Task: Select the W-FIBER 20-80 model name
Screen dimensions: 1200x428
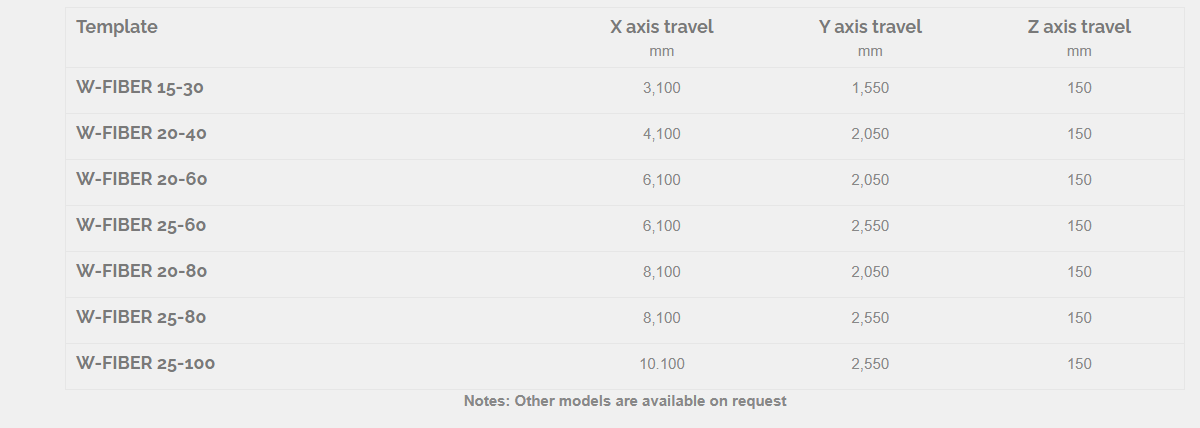Action: coord(142,271)
